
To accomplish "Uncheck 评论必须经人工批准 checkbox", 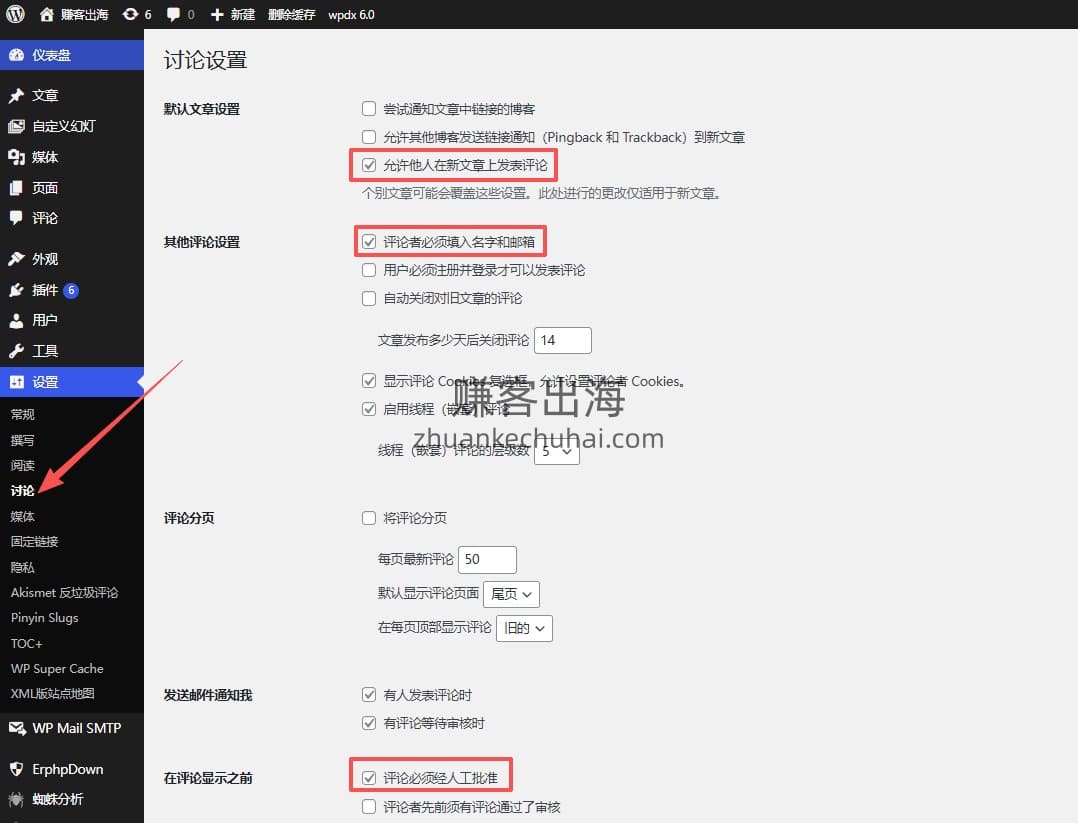I will [369, 777].
